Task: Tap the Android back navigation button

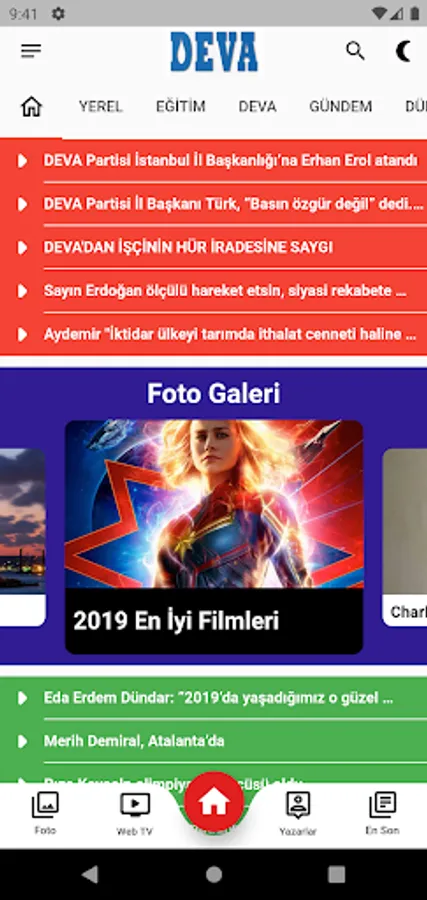Action: (x=90, y=874)
